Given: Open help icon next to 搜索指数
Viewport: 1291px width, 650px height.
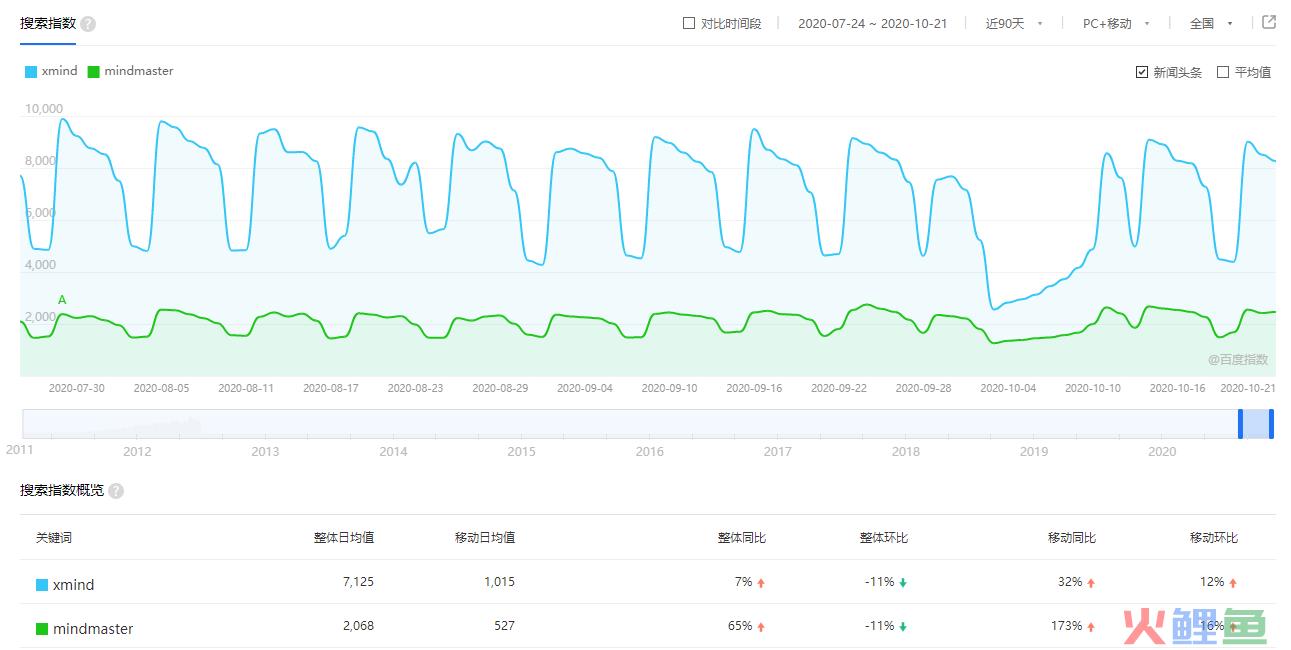Looking at the screenshot, I should 88,24.
